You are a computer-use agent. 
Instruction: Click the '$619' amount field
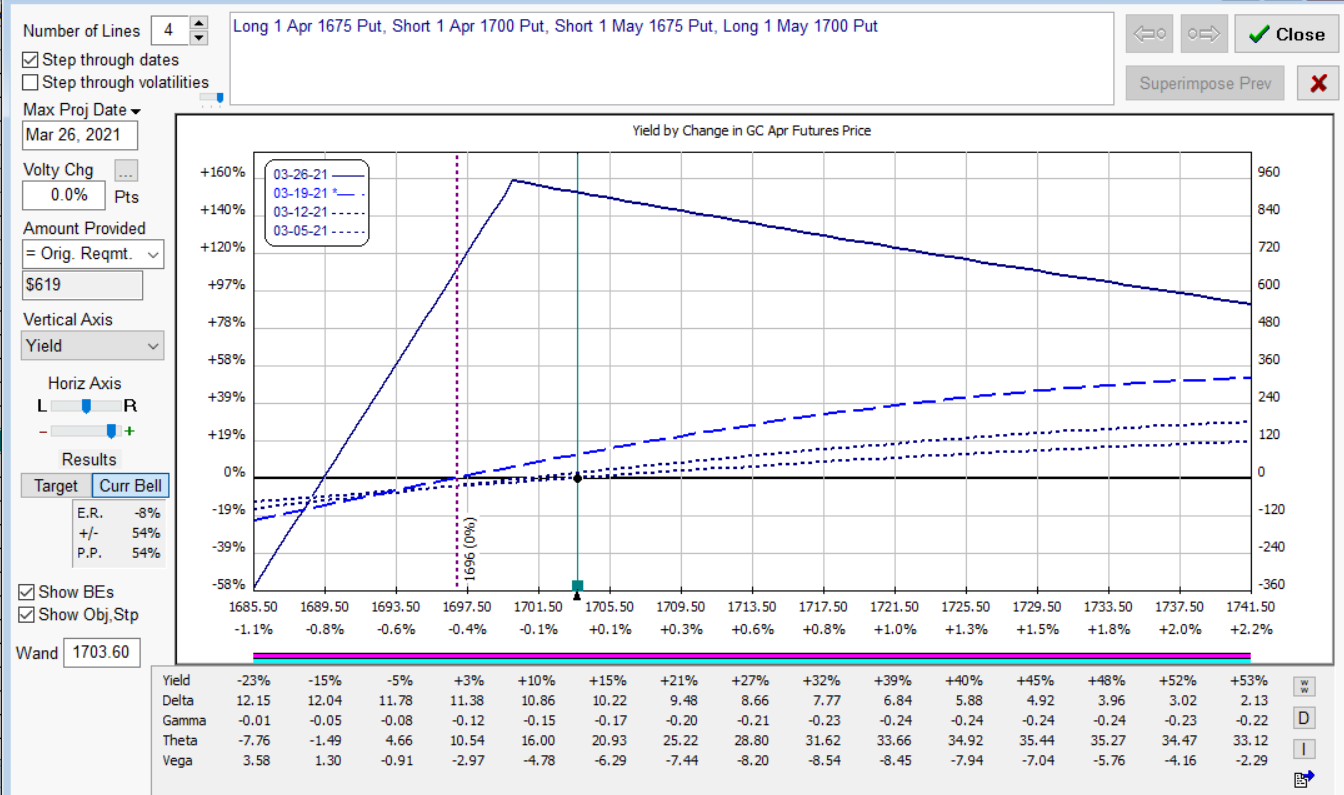tap(82, 285)
